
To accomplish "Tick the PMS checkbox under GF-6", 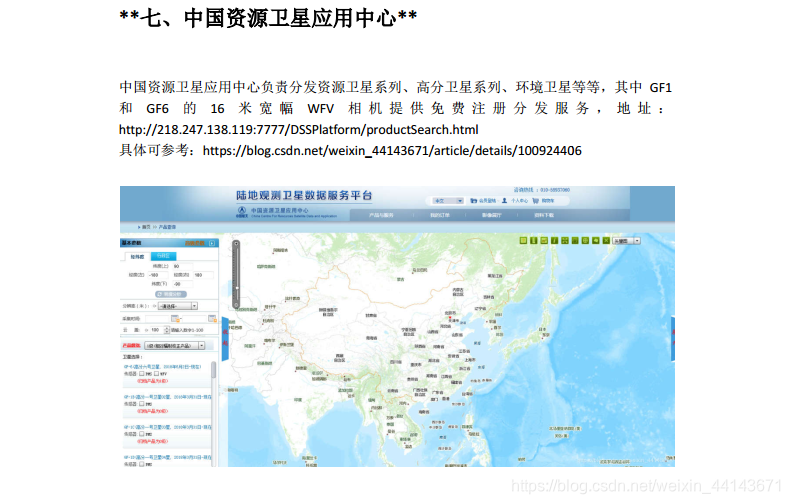I will click(142, 373).
